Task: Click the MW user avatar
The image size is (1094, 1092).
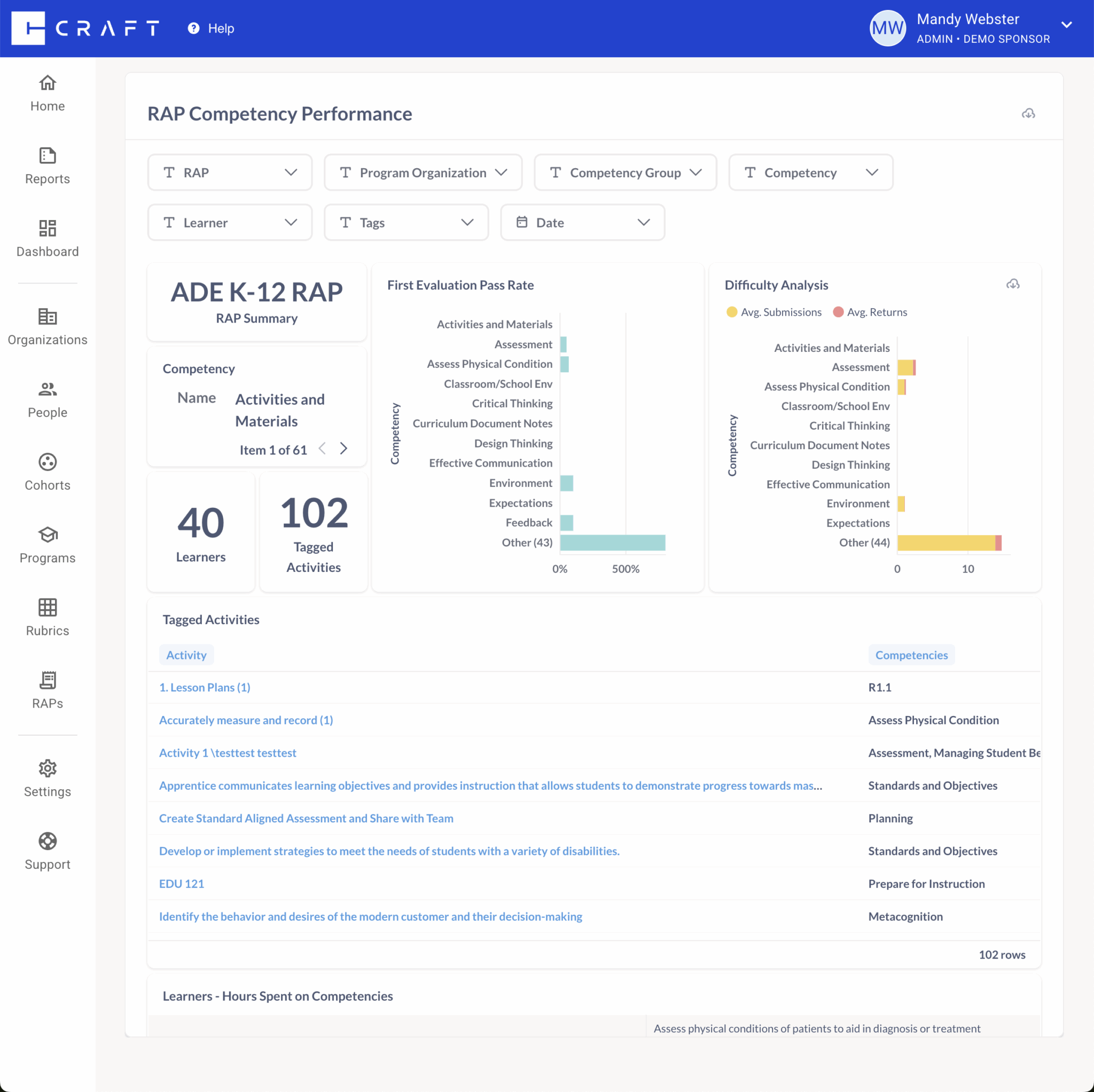Action: click(887, 28)
